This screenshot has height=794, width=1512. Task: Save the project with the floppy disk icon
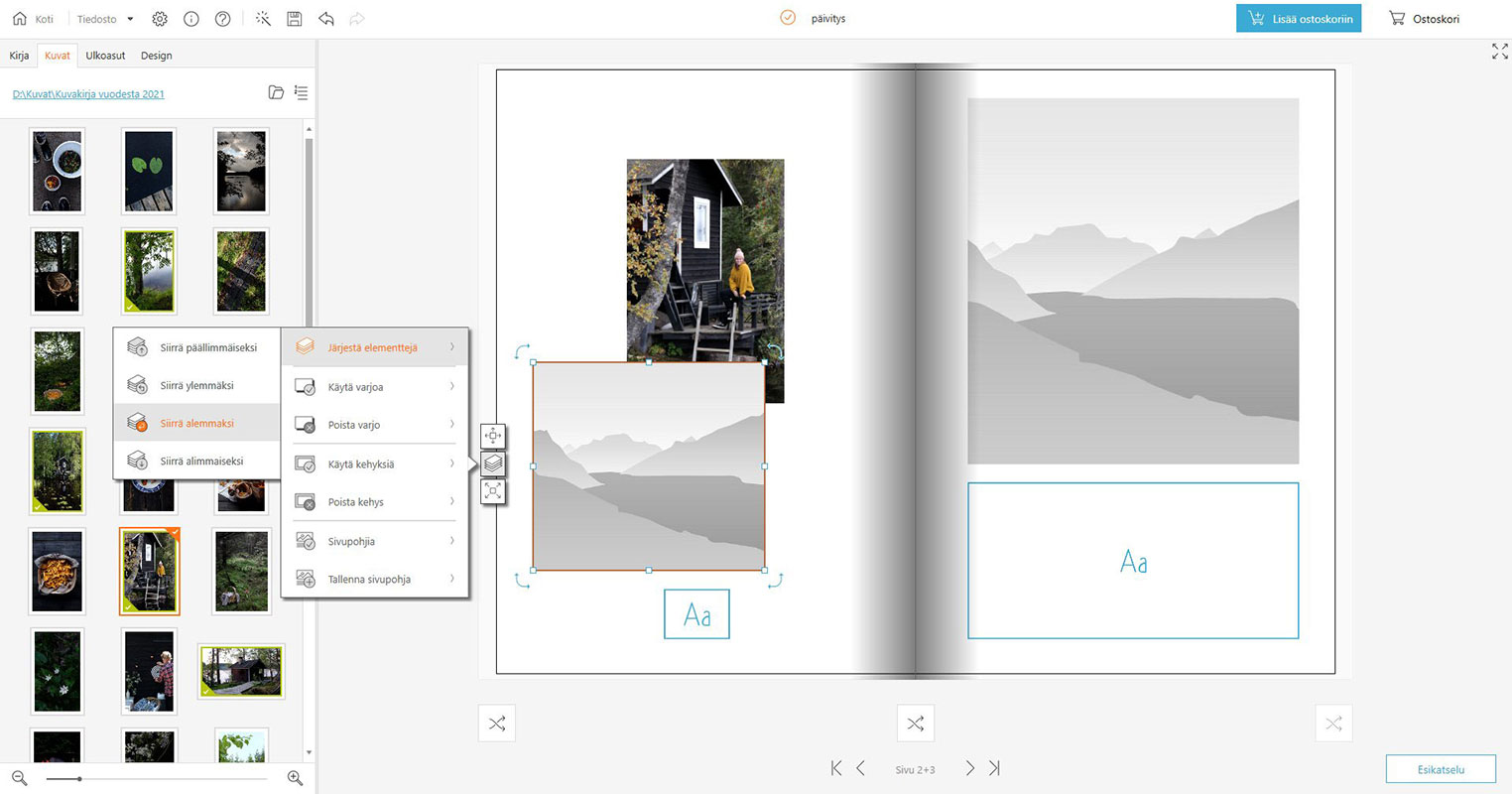295,19
